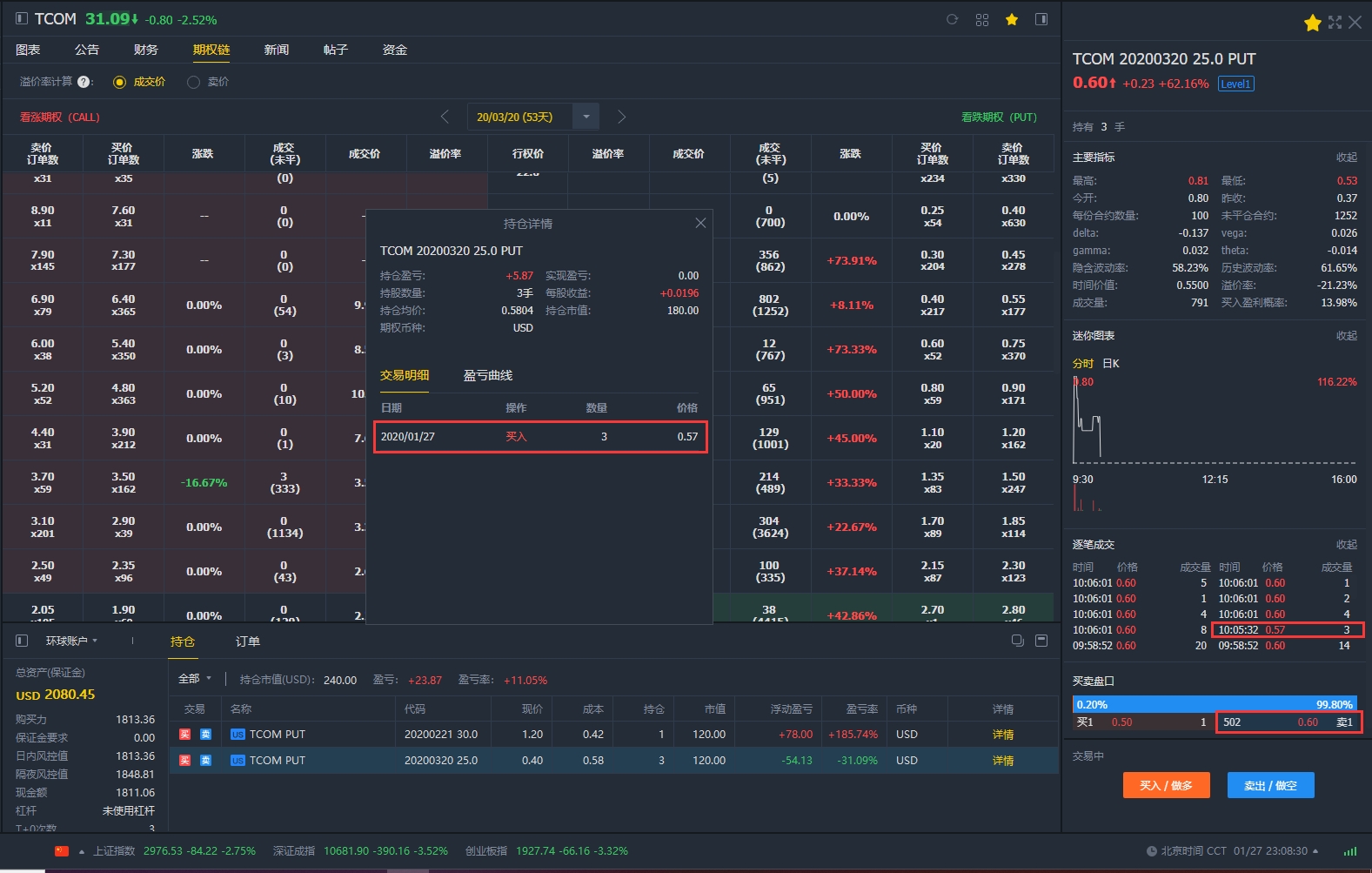Click the panel icon left of TCOM ticker
This screenshot has width=1372, height=873.
click(x=22, y=18)
